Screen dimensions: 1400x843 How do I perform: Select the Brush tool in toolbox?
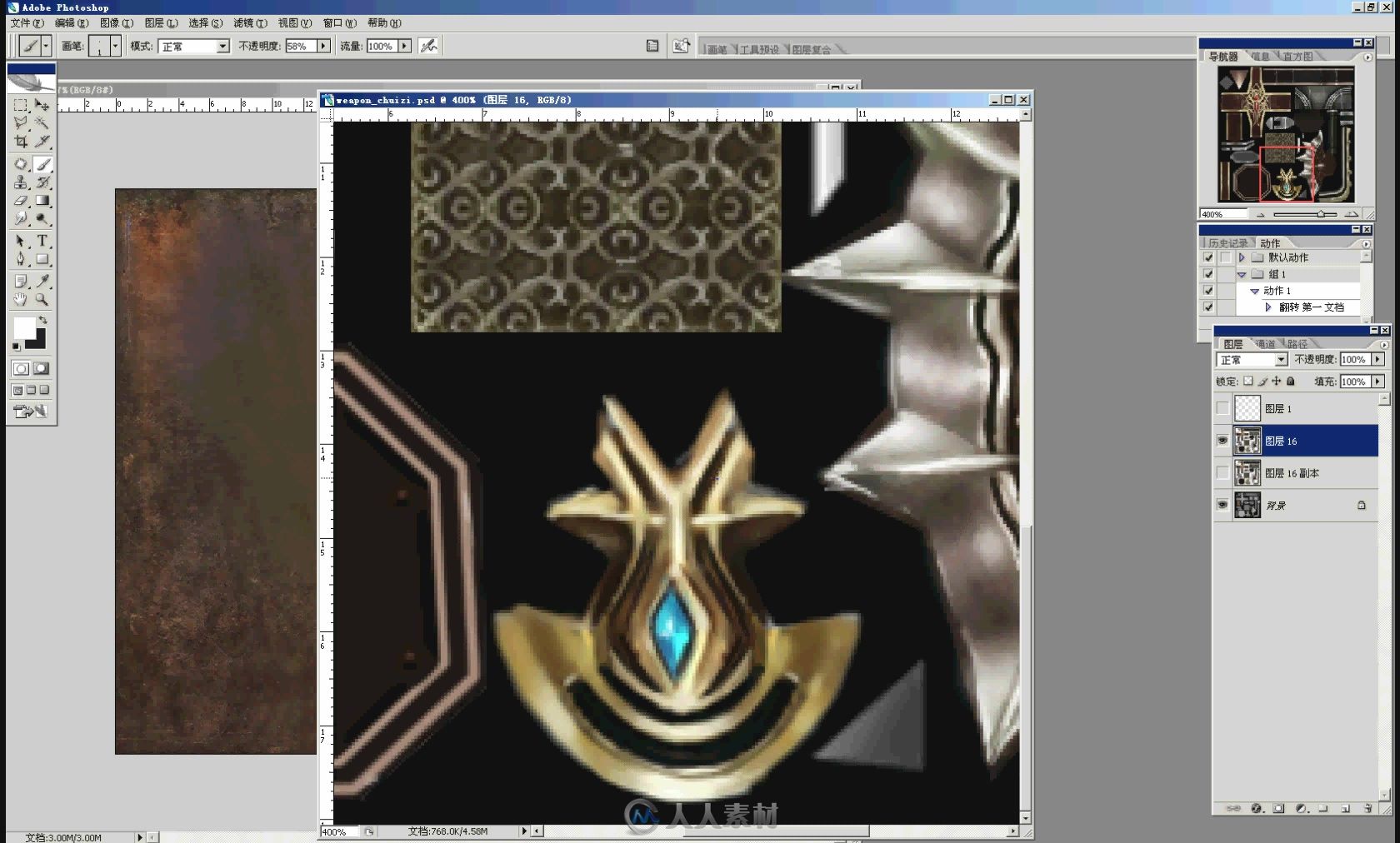tap(42, 164)
